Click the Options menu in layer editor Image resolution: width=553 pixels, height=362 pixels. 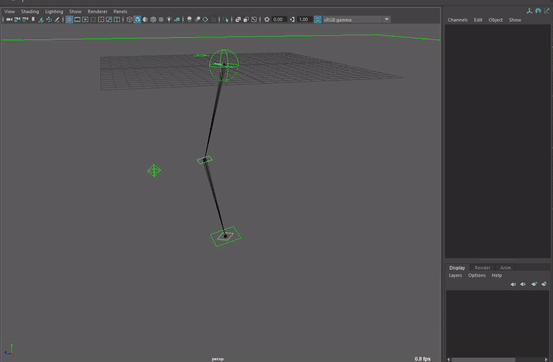477,276
